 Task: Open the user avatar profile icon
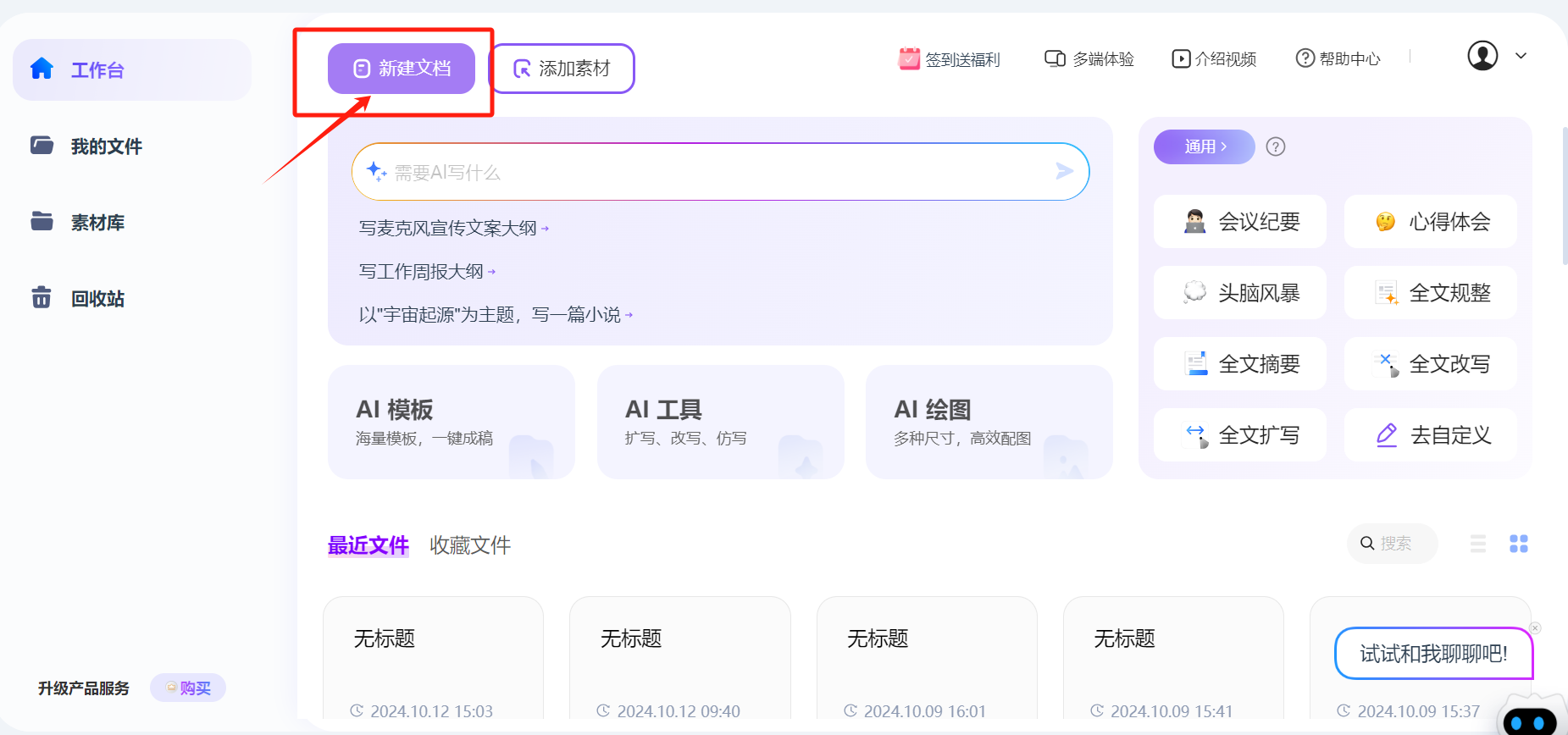coord(1482,56)
